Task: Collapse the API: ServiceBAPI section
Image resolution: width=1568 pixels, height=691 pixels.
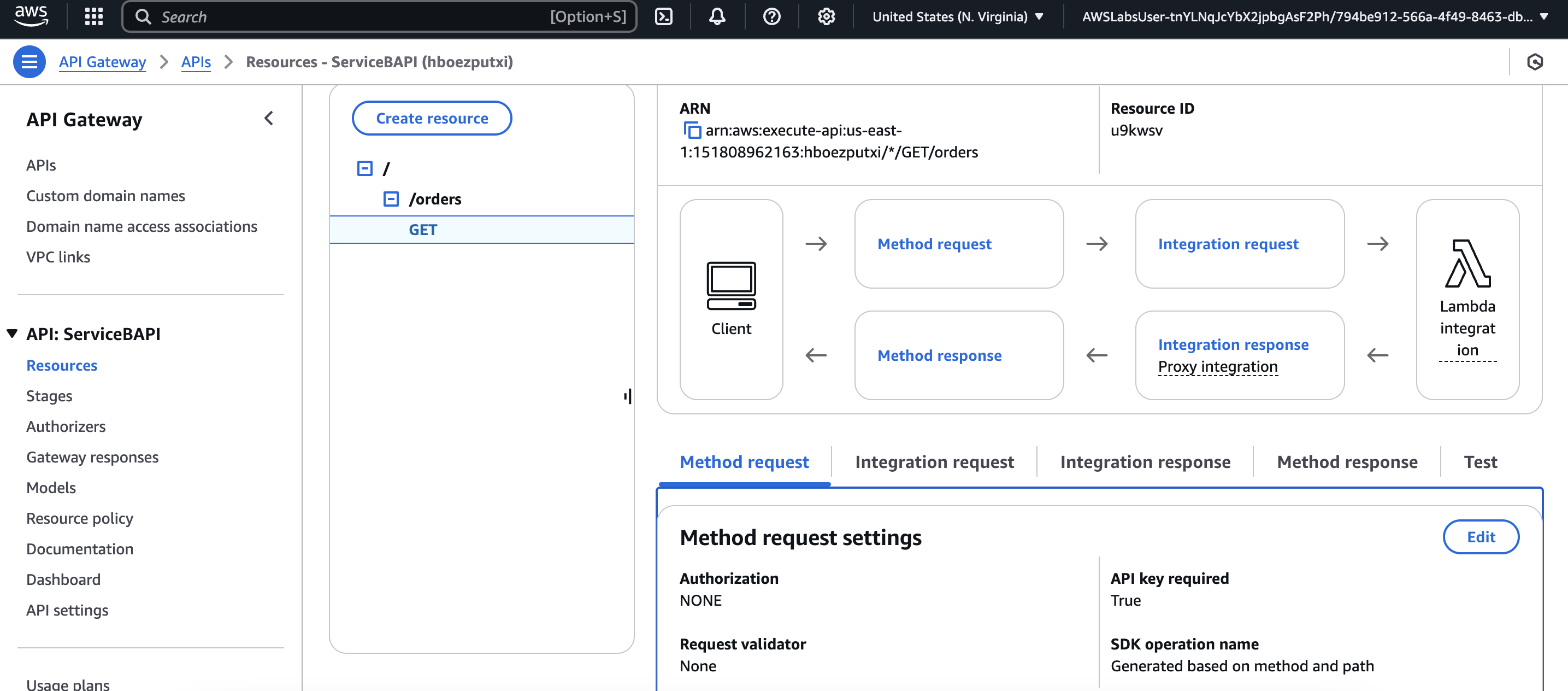Action: point(11,333)
